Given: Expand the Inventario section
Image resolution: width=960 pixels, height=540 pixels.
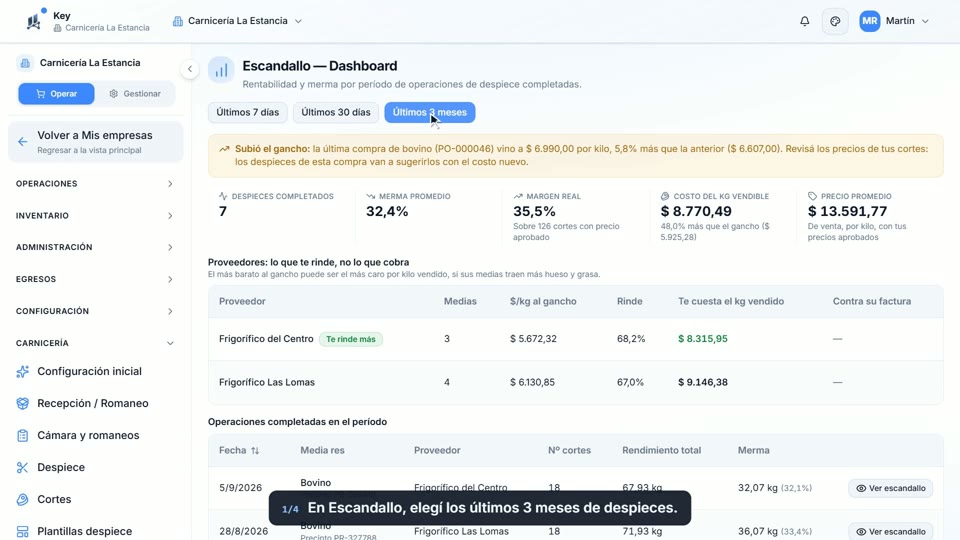Looking at the screenshot, I should (x=95, y=216).
